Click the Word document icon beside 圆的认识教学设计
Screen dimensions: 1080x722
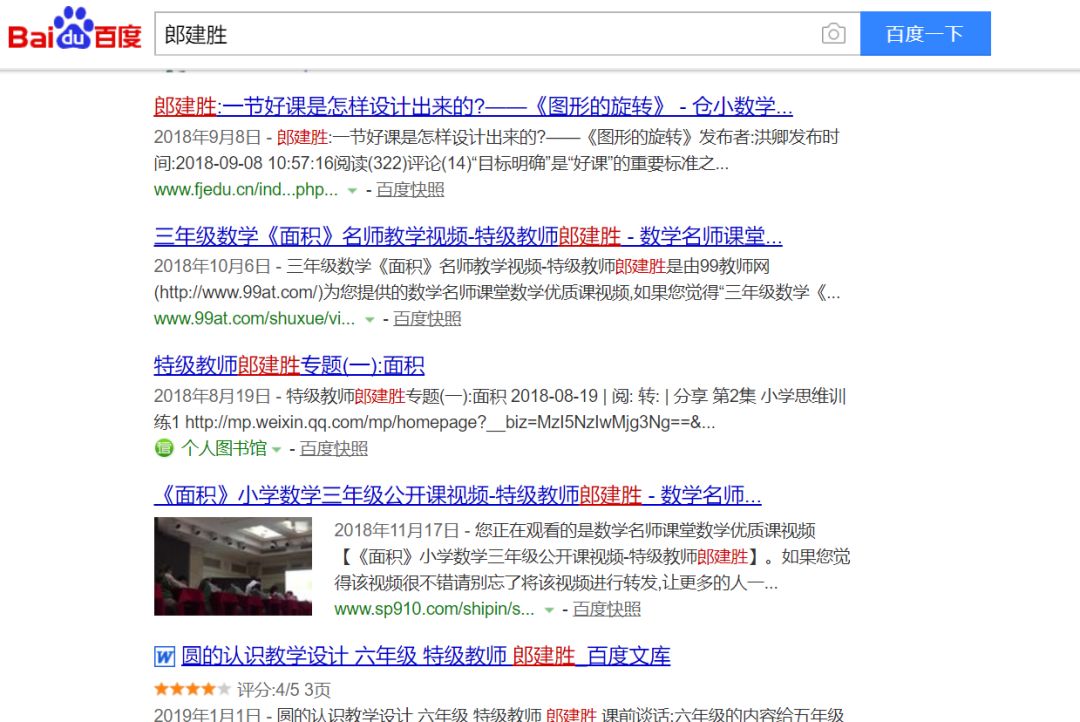pos(164,657)
